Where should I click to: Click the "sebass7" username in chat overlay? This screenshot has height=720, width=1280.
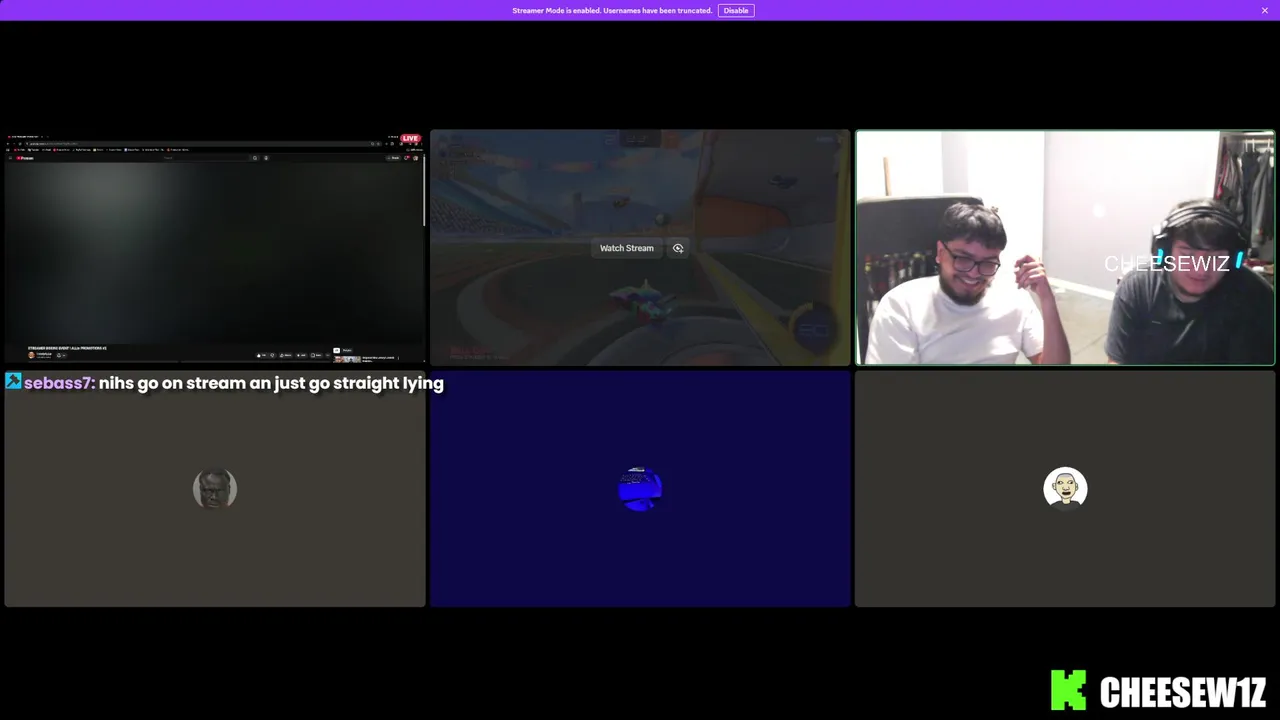57,383
